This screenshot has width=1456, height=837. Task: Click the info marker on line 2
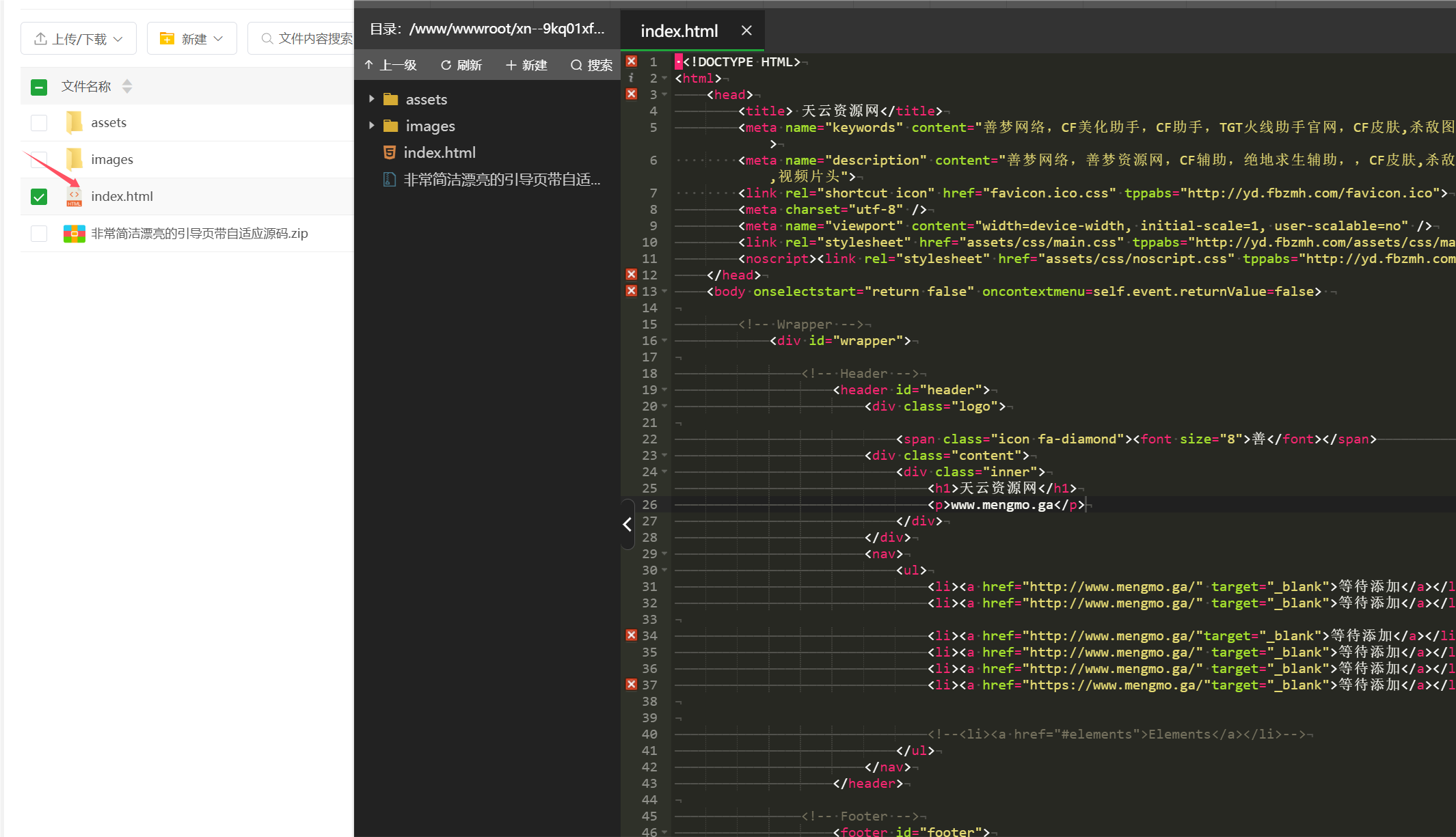pyautogui.click(x=632, y=78)
